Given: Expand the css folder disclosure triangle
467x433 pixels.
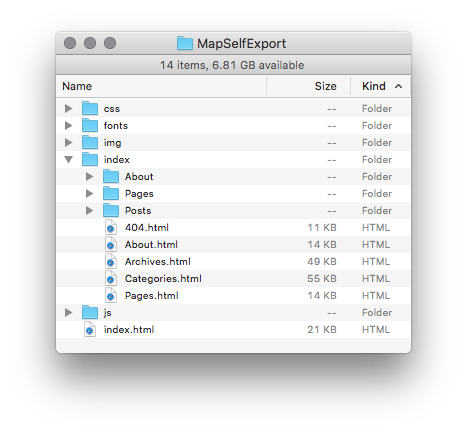Looking at the screenshot, I should pos(69,108).
